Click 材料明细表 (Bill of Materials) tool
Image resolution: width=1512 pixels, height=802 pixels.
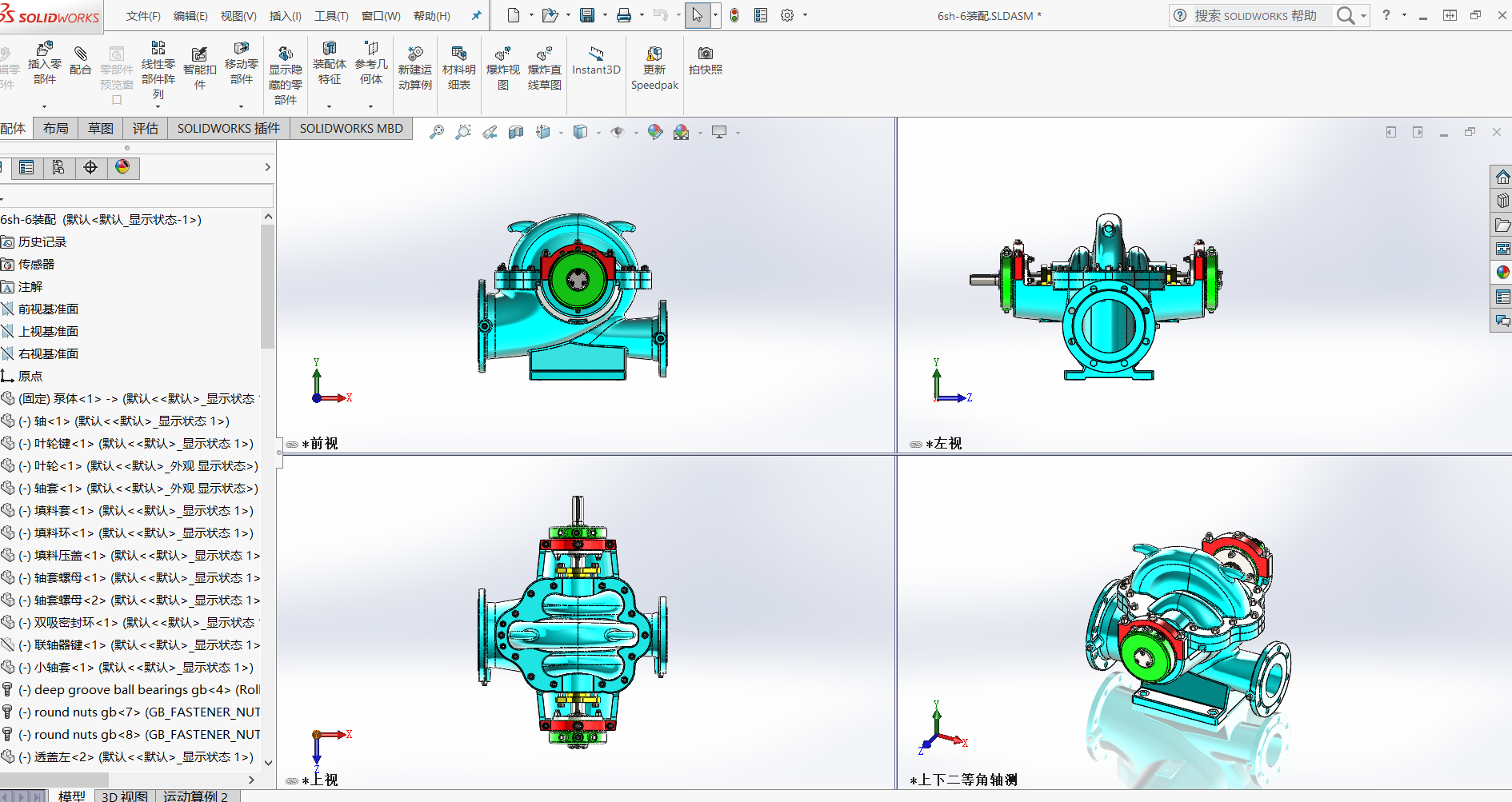point(459,68)
